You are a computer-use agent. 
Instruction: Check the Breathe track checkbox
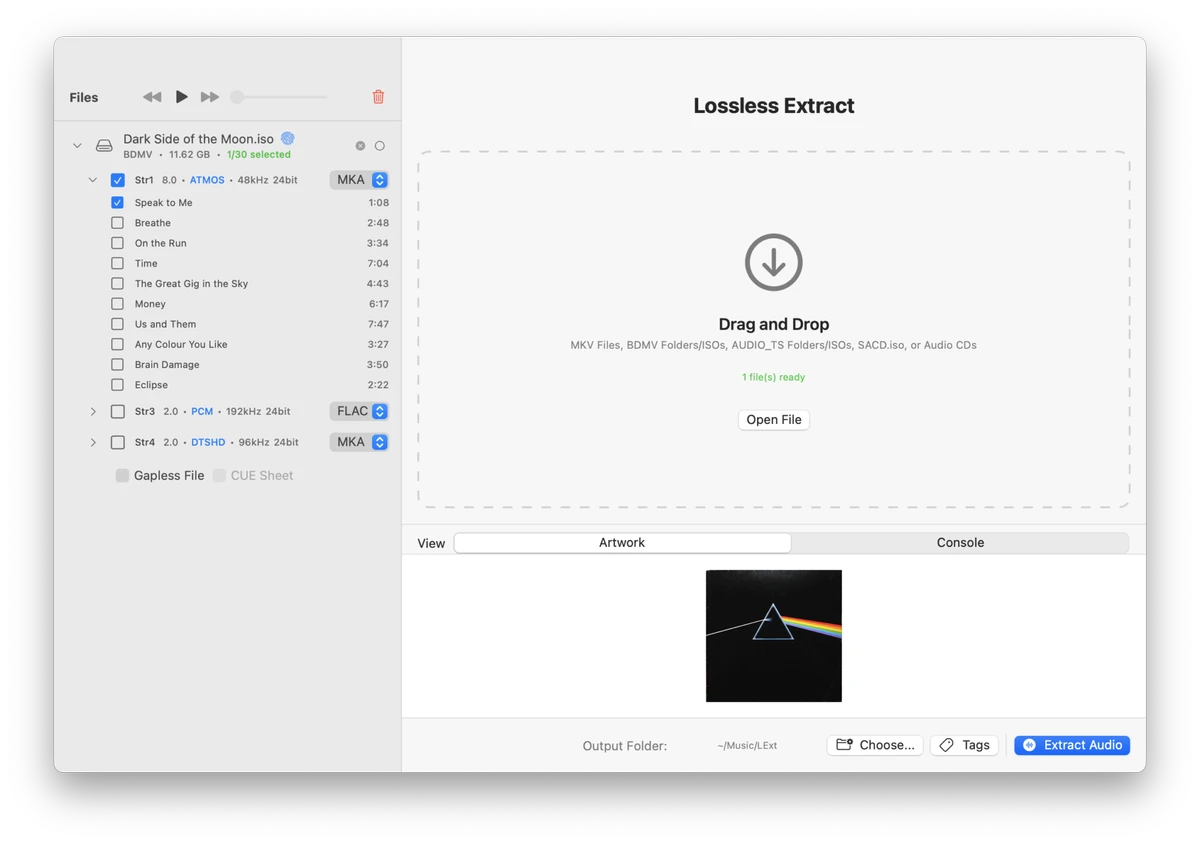coord(117,223)
